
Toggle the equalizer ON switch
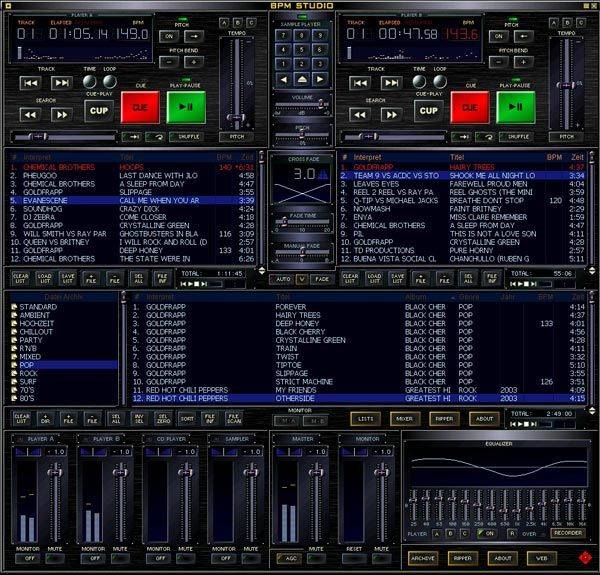pos(489,534)
